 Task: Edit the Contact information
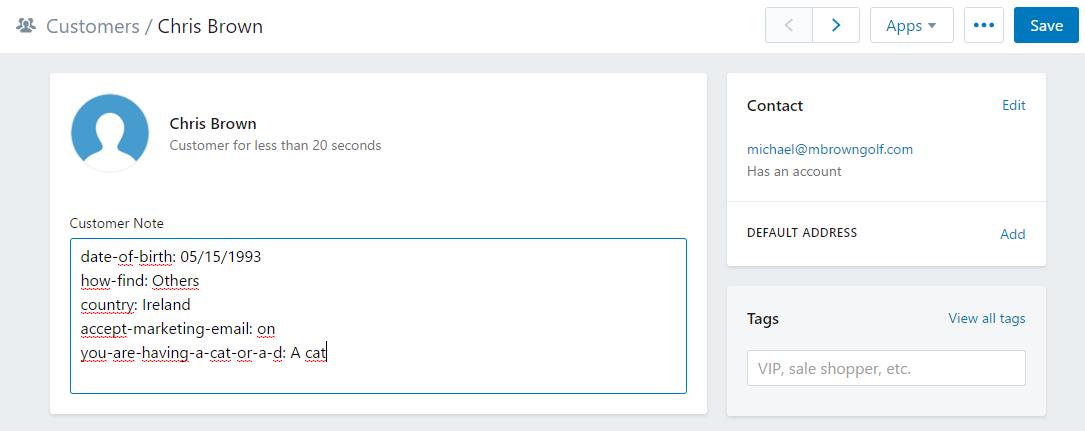point(1014,105)
